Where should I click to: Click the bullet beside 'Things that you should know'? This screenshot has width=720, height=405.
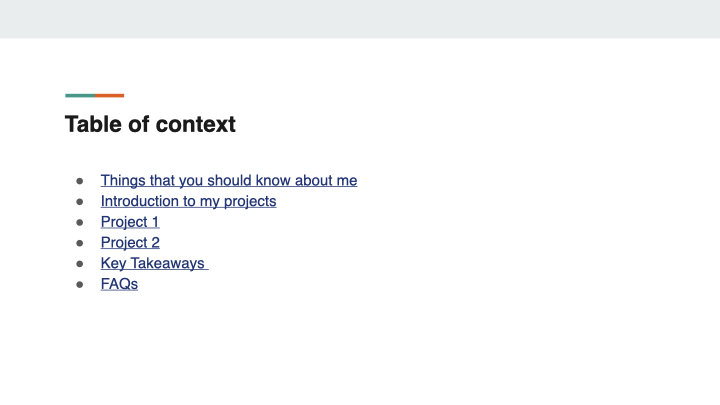(79, 181)
